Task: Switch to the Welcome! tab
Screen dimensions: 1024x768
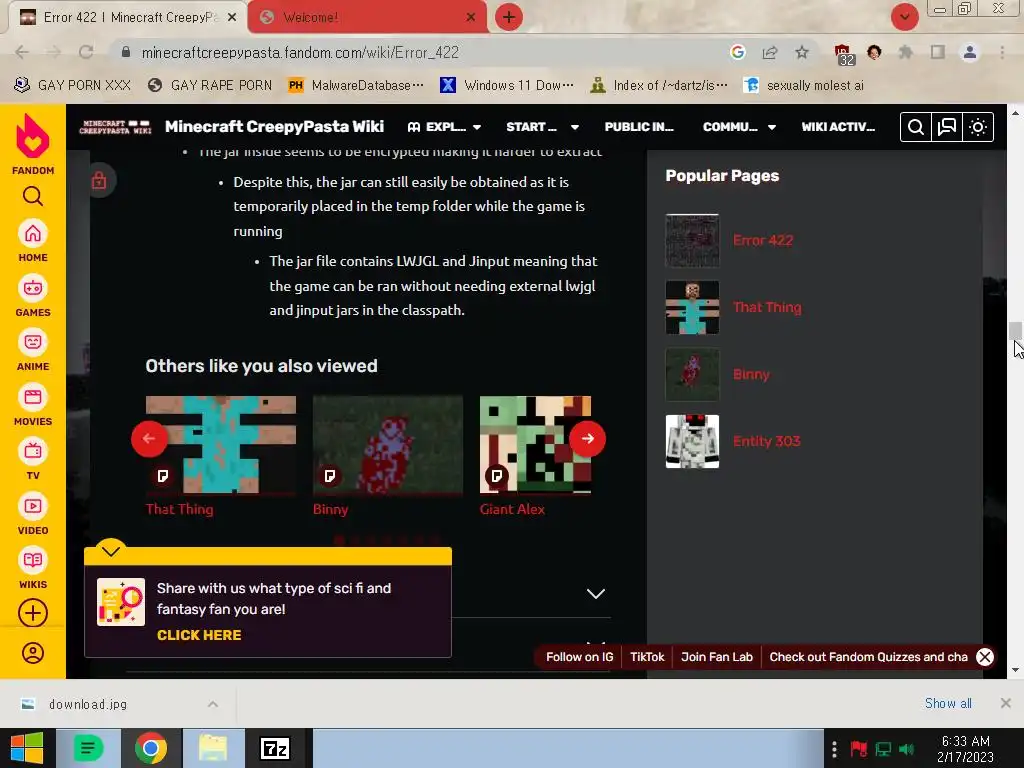Action: click(x=367, y=17)
